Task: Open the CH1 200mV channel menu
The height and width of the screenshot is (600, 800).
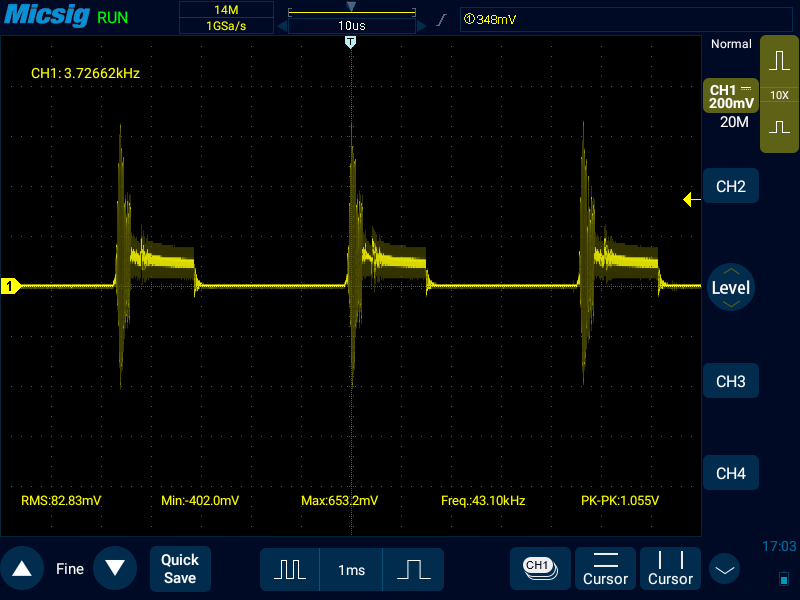Action: pos(731,97)
